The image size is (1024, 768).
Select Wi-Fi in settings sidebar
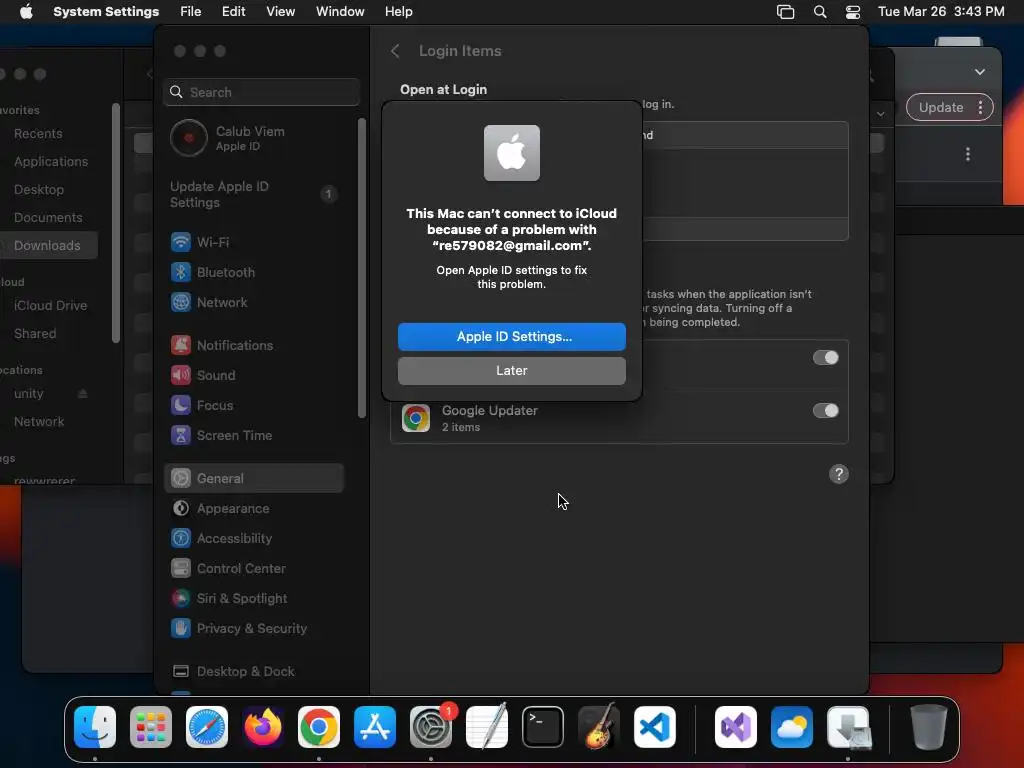coord(255,242)
